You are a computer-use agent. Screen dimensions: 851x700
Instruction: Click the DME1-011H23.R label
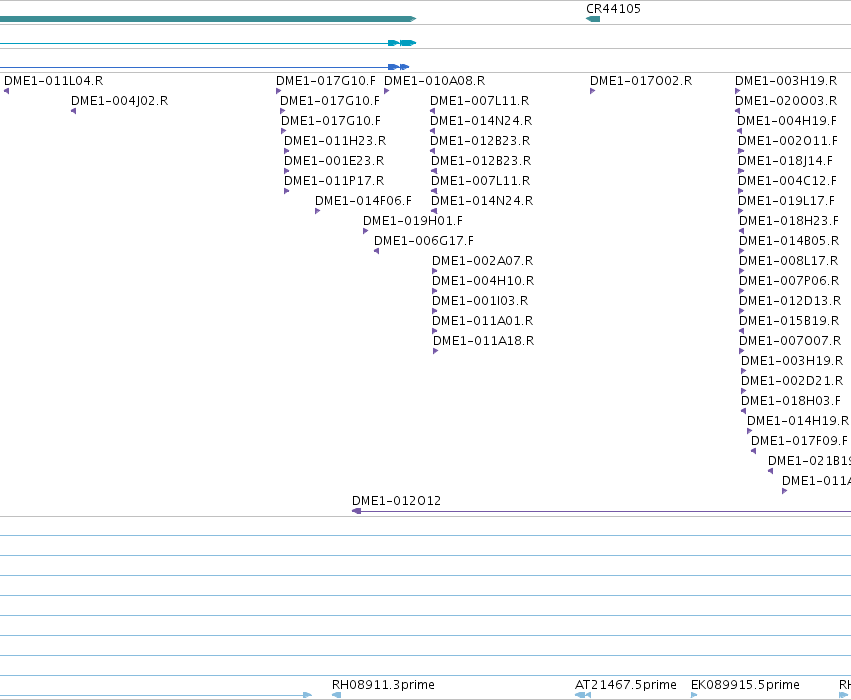pyautogui.click(x=335, y=141)
